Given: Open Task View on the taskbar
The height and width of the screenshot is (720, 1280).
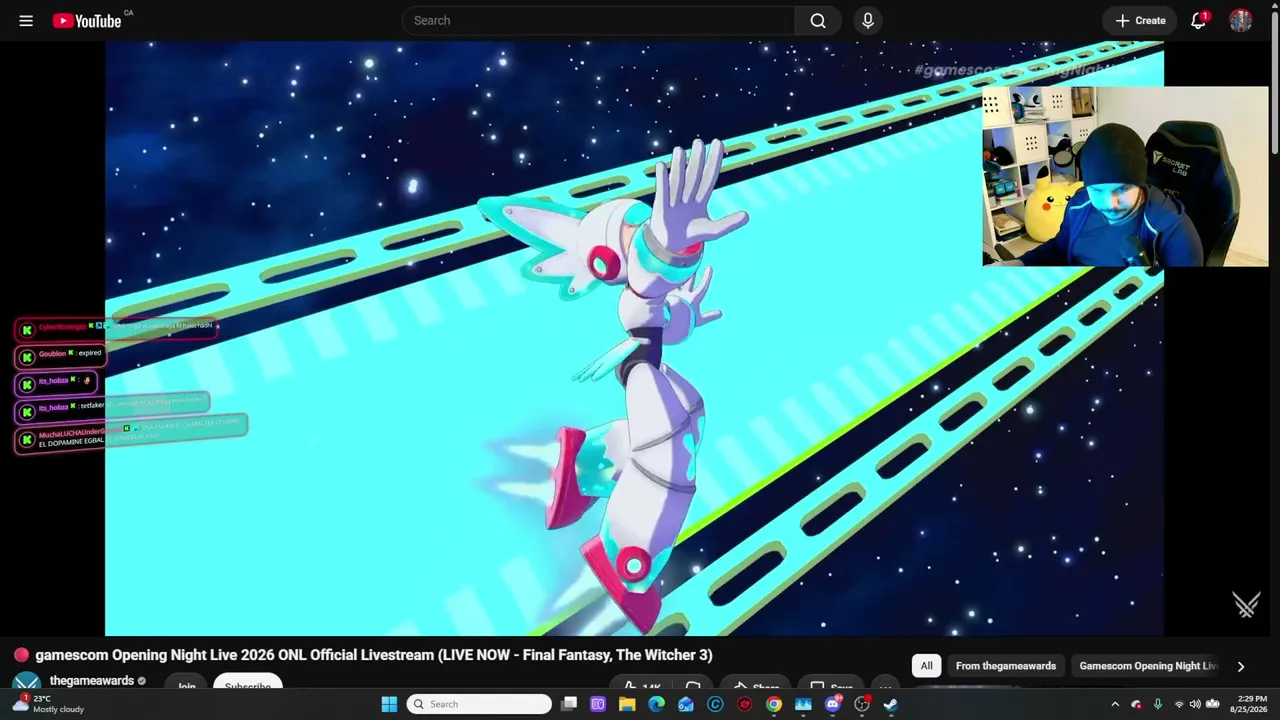Looking at the screenshot, I should [569, 704].
